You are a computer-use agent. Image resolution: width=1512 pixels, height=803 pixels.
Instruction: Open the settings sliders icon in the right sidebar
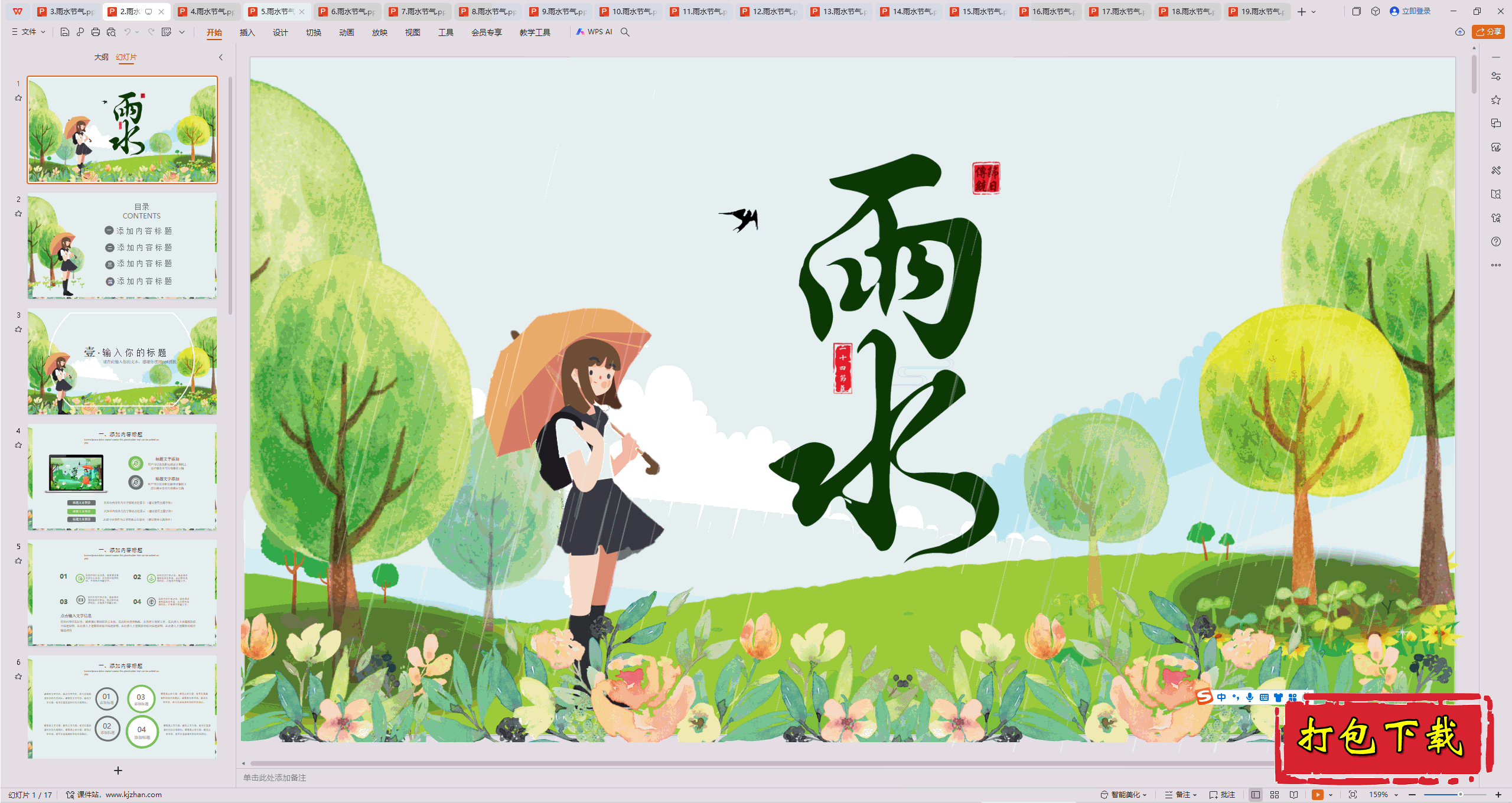tap(1495, 76)
